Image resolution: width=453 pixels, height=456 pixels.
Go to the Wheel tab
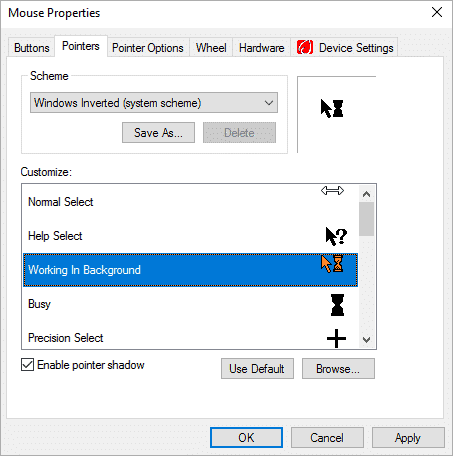pos(211,48)
